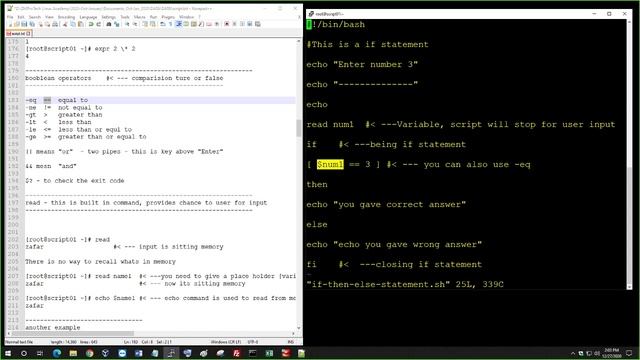Open the Encoding menu
The image size is (640, 360).
point(66,17)
